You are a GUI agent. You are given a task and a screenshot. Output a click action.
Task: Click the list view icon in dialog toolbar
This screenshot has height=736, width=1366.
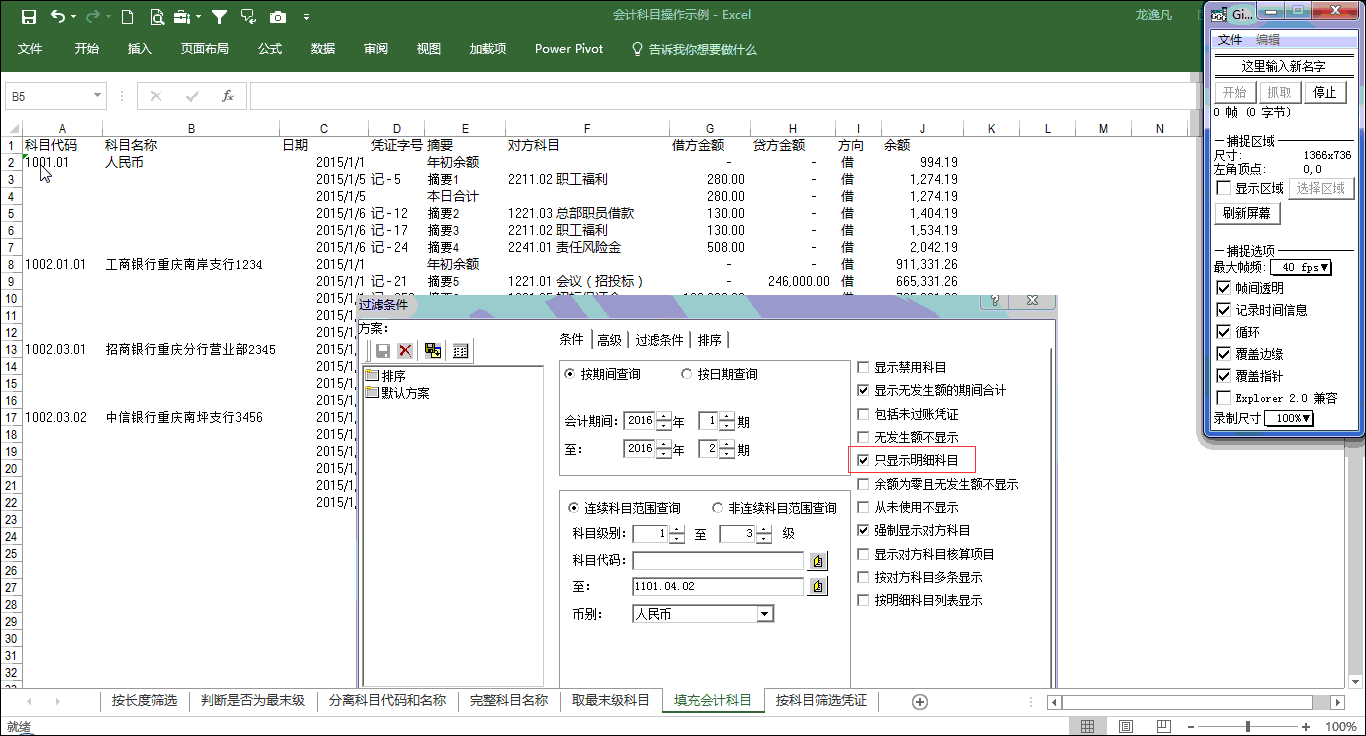[460, 351]
